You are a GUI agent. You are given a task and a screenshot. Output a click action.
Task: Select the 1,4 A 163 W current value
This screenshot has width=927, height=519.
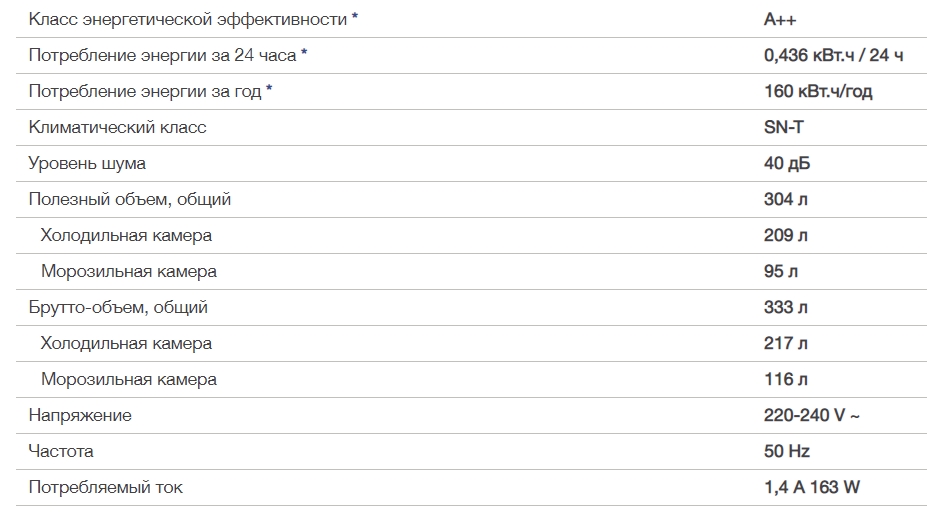click(x=811, y=488)
